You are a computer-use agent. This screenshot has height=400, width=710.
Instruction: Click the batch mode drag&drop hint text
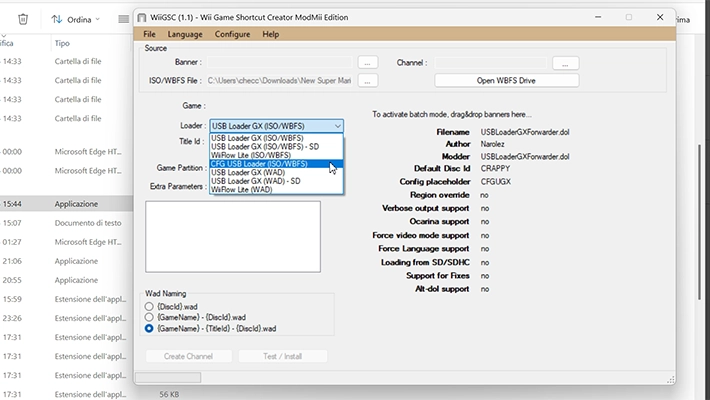pos(452,115)
